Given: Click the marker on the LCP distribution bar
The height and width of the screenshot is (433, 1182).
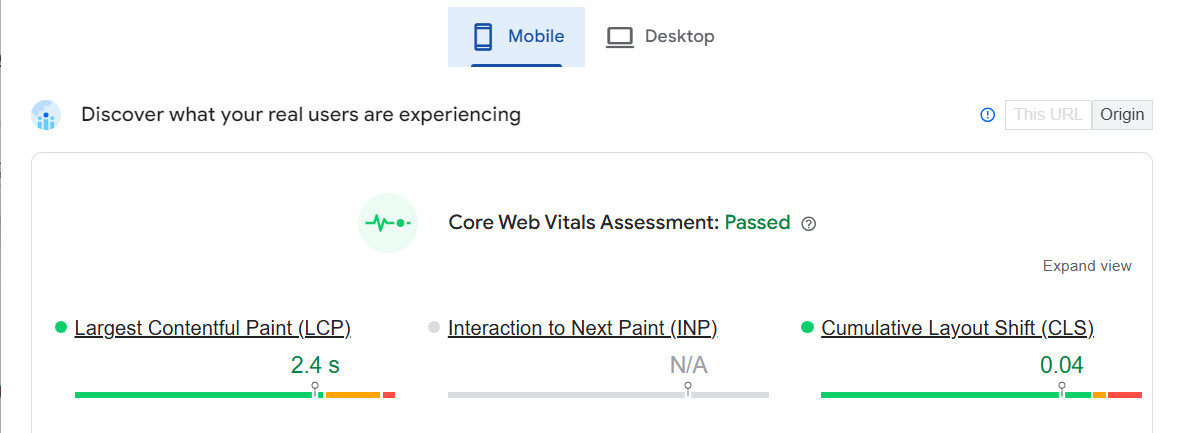Looking at the screenshot, I should point(315,389).
